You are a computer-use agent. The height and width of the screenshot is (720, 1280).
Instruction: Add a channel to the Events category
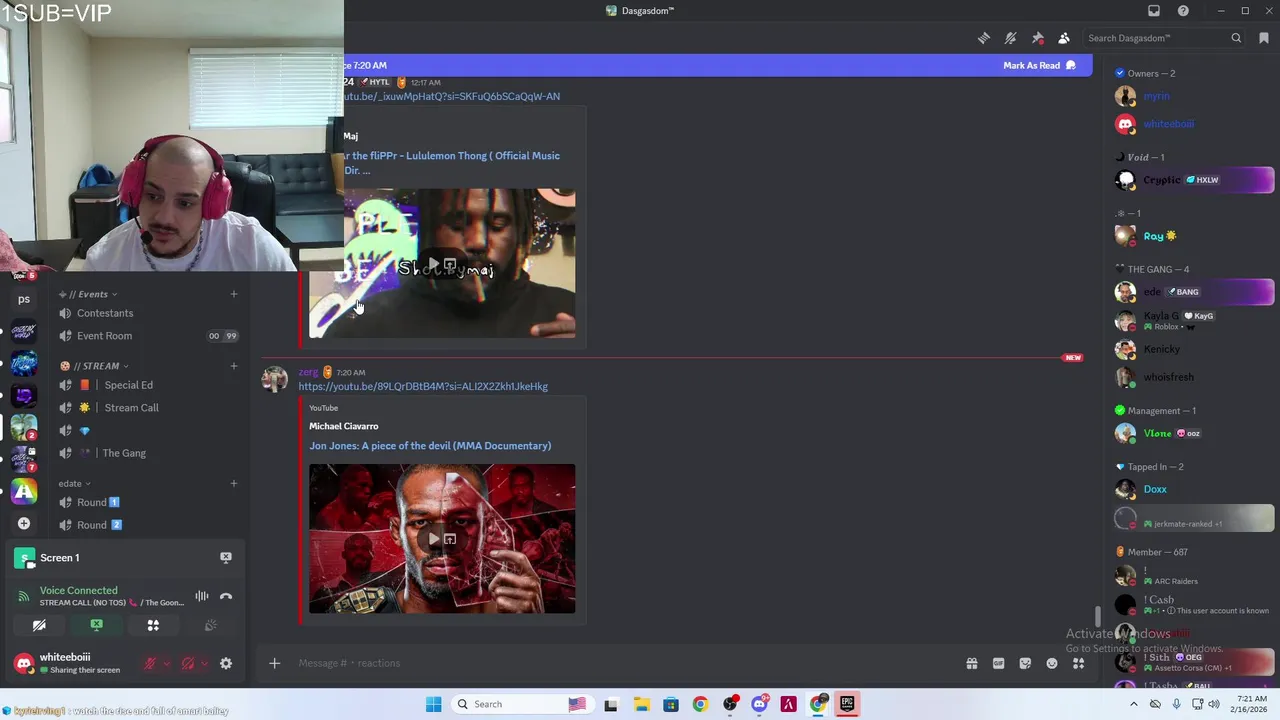pyautogui.click(x=234, y=294)
